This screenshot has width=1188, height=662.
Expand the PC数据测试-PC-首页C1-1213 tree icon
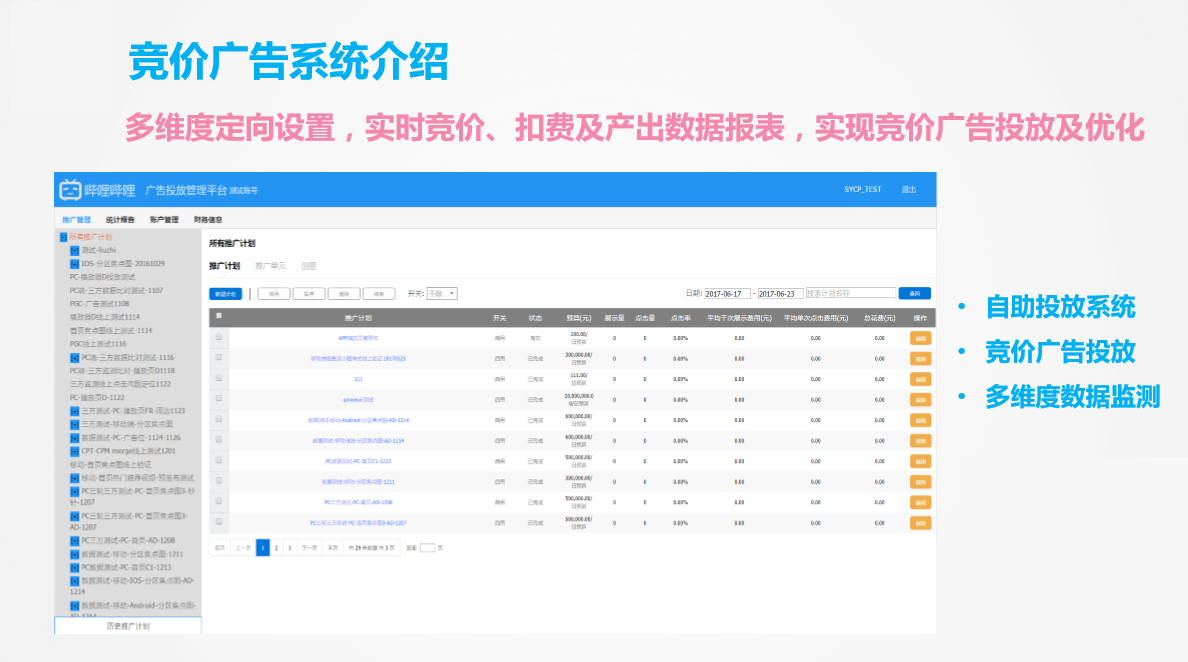coord(75,567)
